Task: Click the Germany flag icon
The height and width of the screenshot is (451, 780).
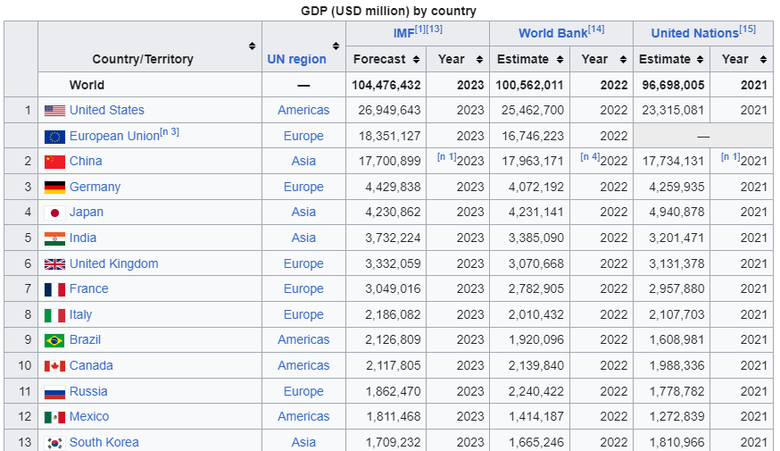Action: pyautogui.click(x=55, y=187)
